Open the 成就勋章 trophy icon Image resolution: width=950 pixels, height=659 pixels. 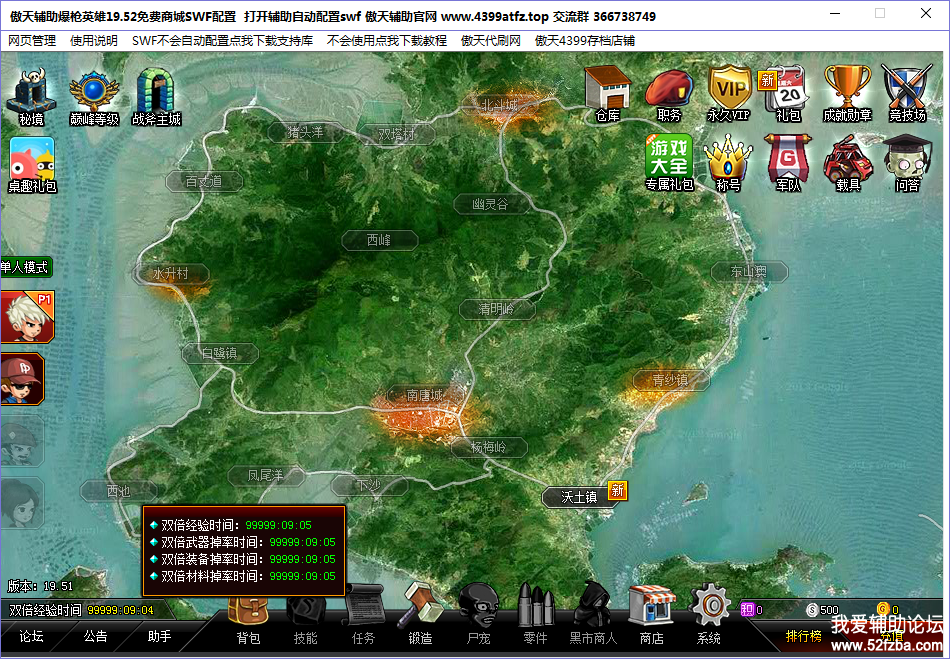[847, 93]
